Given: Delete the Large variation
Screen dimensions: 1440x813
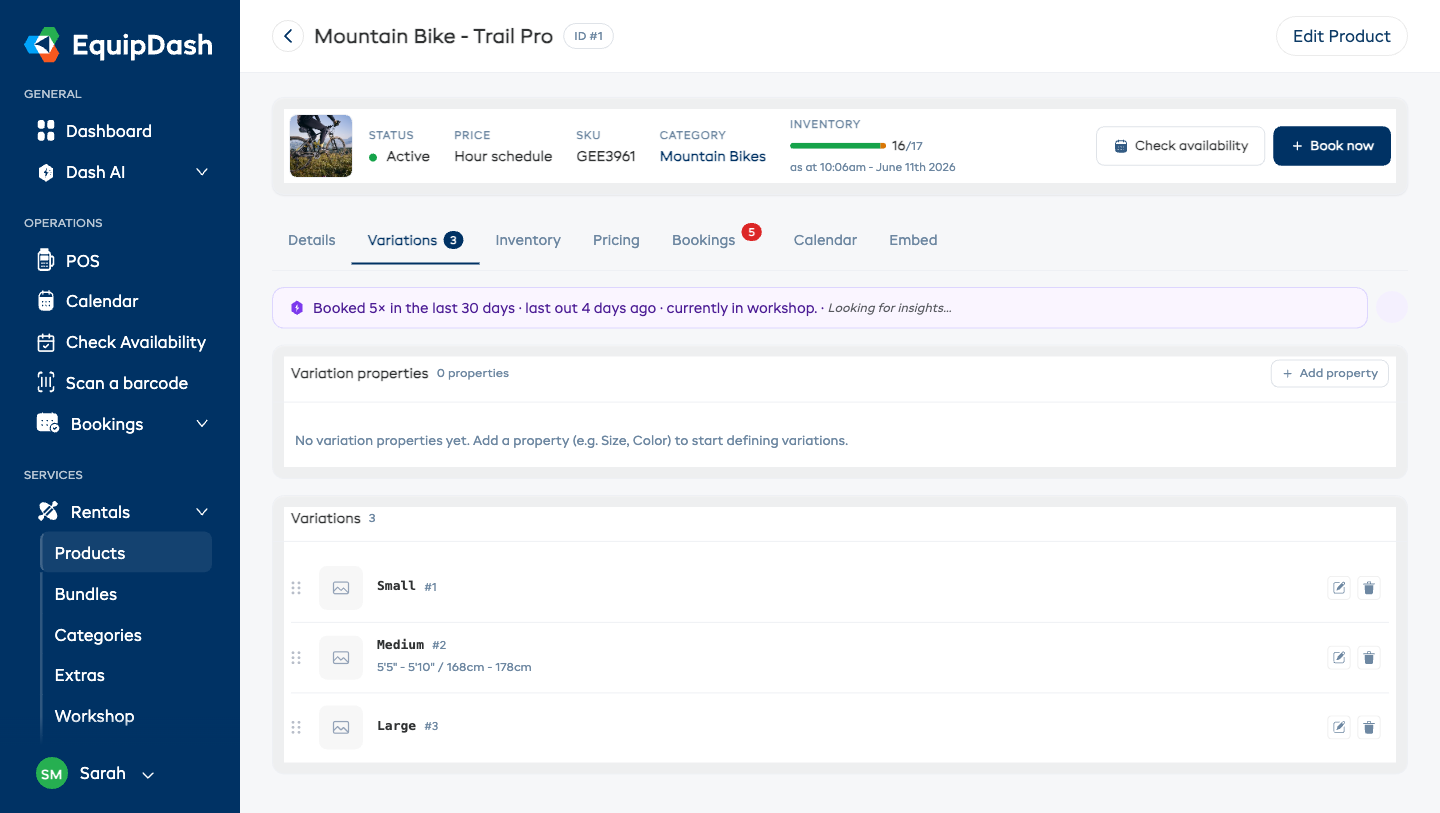Looking at the screenshot, I should pyautogui.click(x=1369, y=728).
